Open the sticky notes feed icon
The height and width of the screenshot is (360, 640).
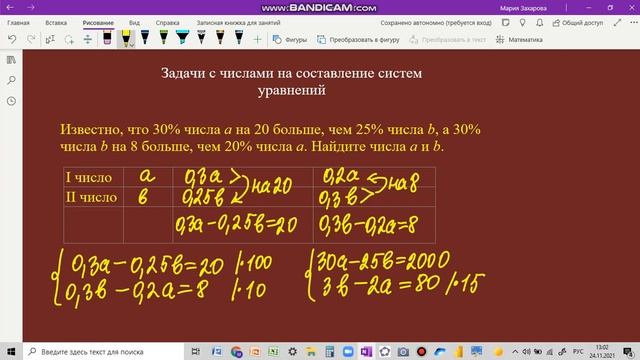tap(505, 23)
